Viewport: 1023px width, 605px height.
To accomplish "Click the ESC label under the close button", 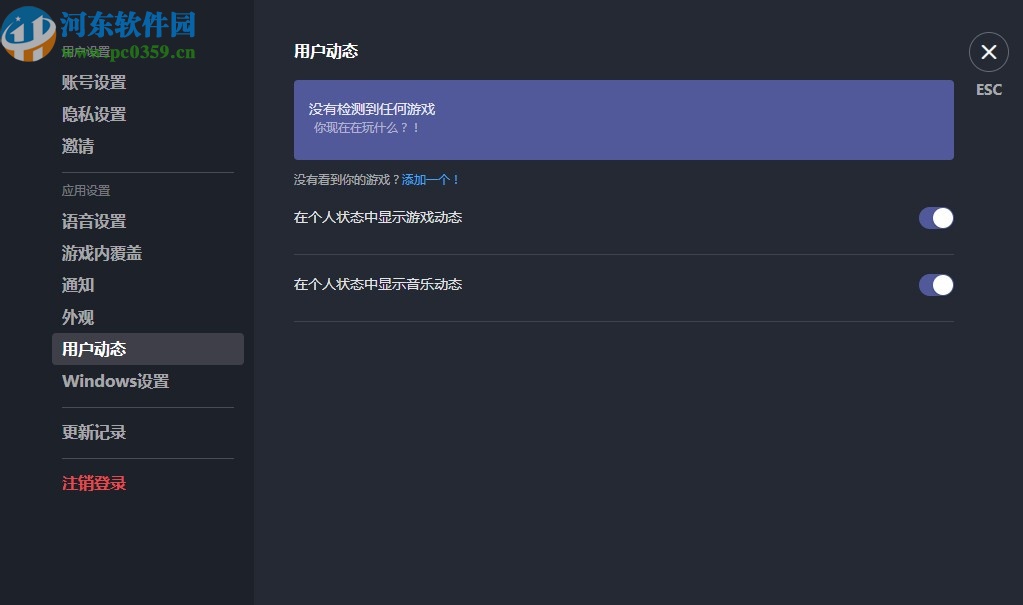I will tap(988, 89).
